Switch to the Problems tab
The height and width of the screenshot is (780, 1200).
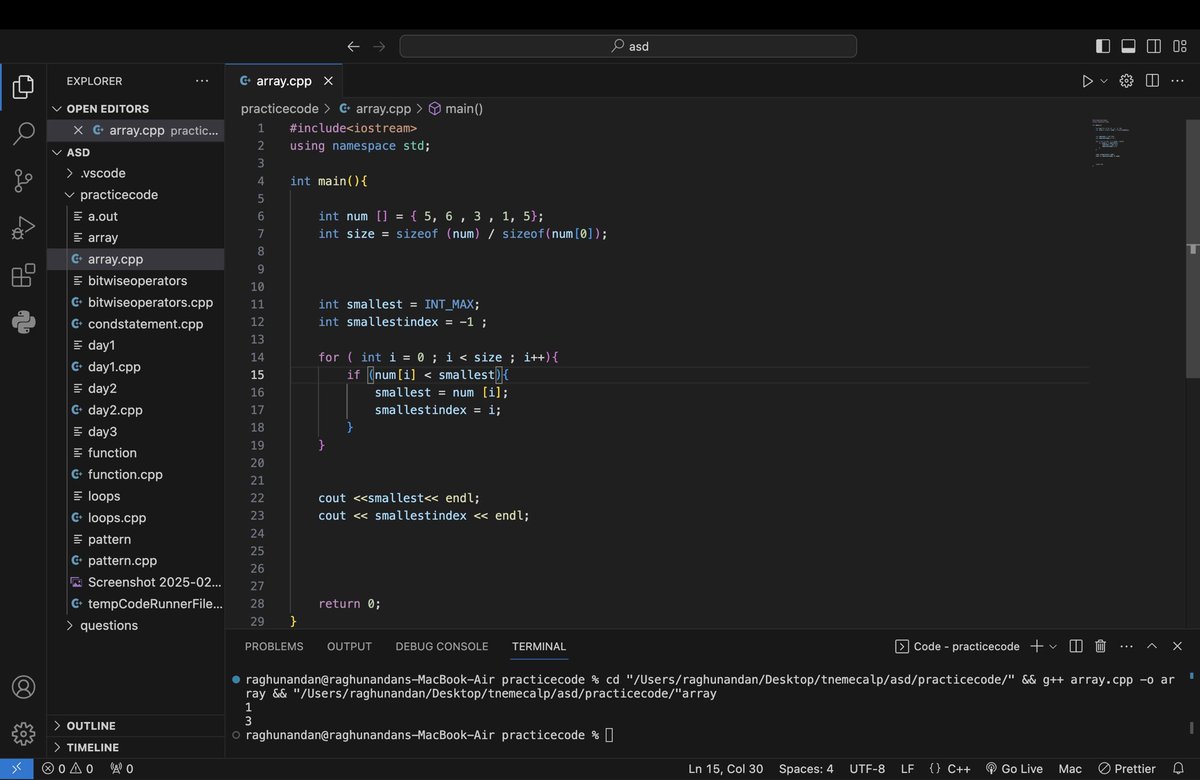pos(274,647)
